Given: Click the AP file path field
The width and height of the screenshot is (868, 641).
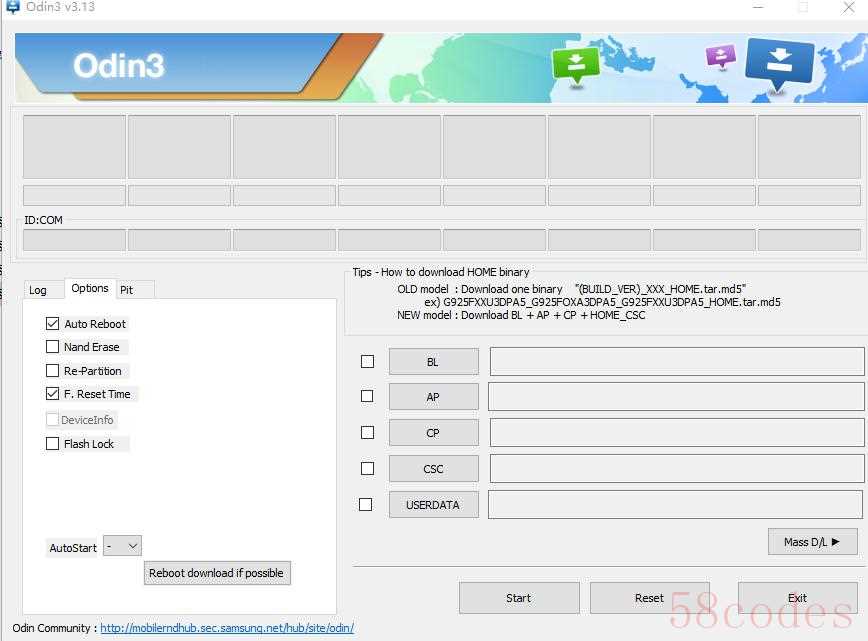Looking at the screenshot, I should pos(675,396).
